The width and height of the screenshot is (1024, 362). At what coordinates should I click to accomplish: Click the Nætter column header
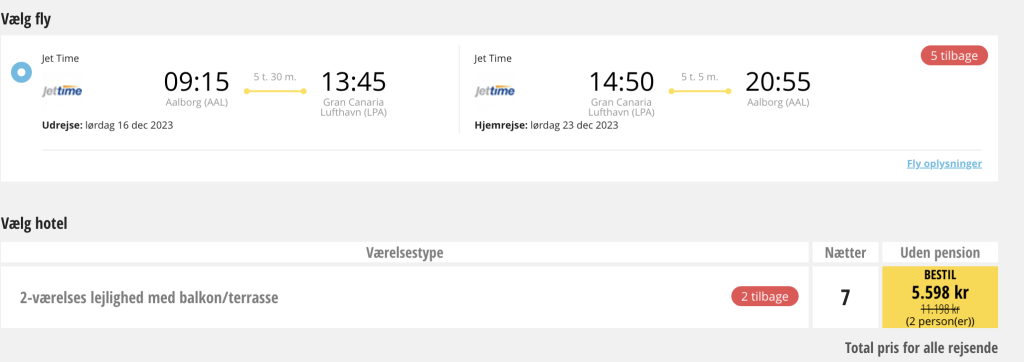click(x=845, y=252)
